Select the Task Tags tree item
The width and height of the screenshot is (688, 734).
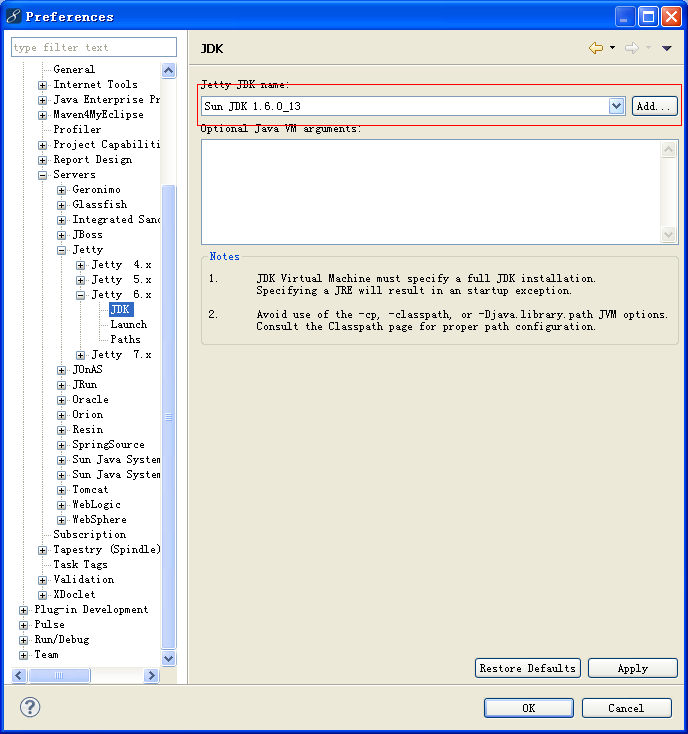pos(81,564)
